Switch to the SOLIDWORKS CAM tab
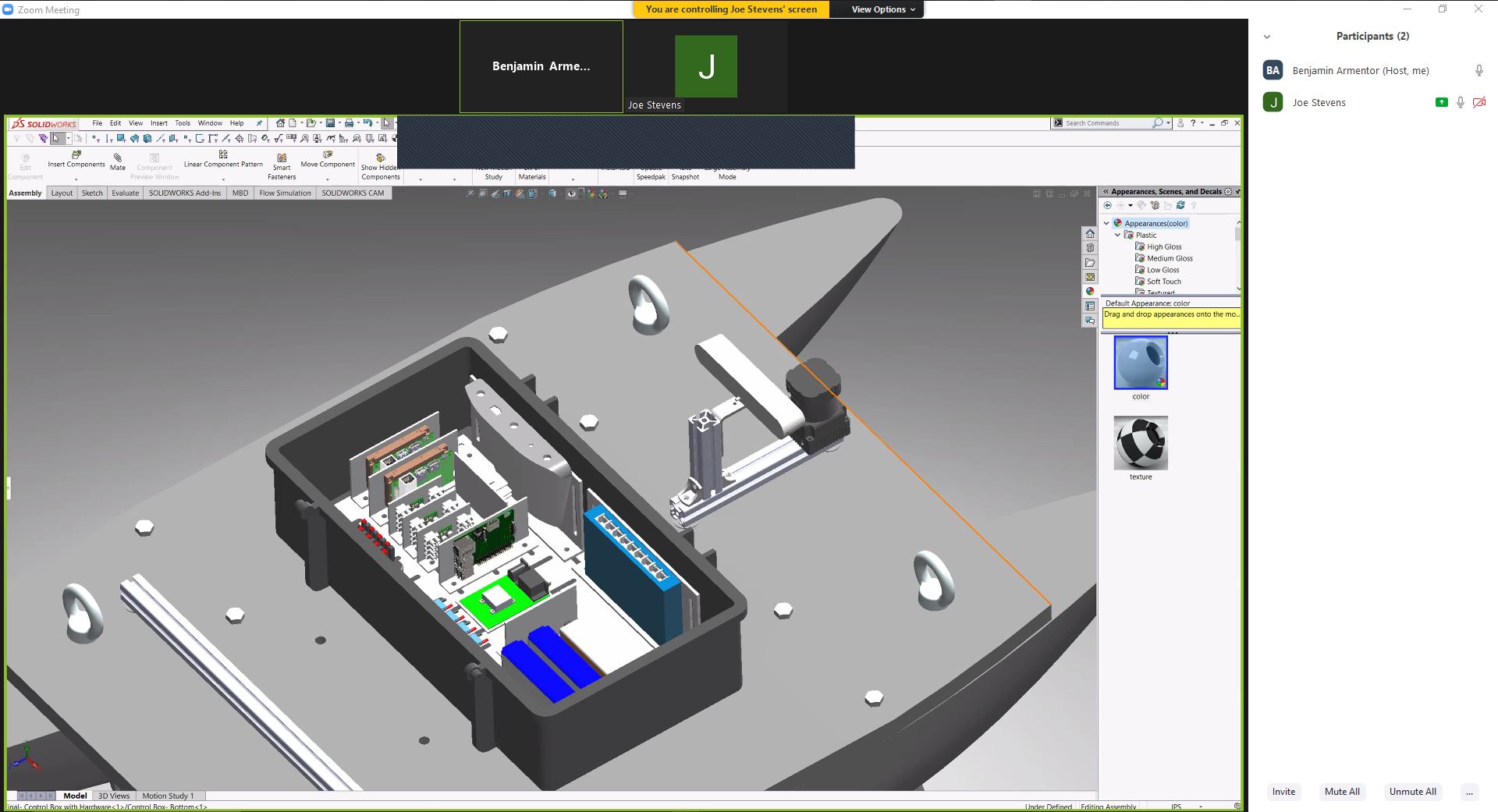1498x812 pixels. [x=353, y=193]
